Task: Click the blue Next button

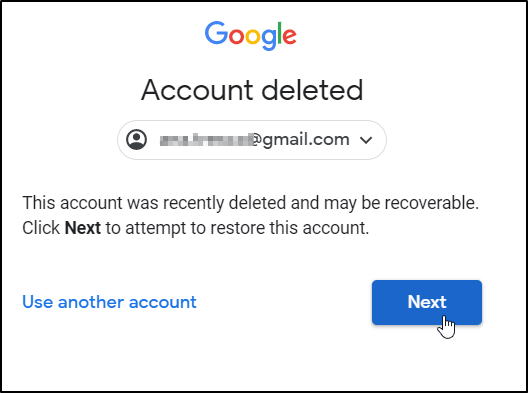Action: [x=427, y=302]
